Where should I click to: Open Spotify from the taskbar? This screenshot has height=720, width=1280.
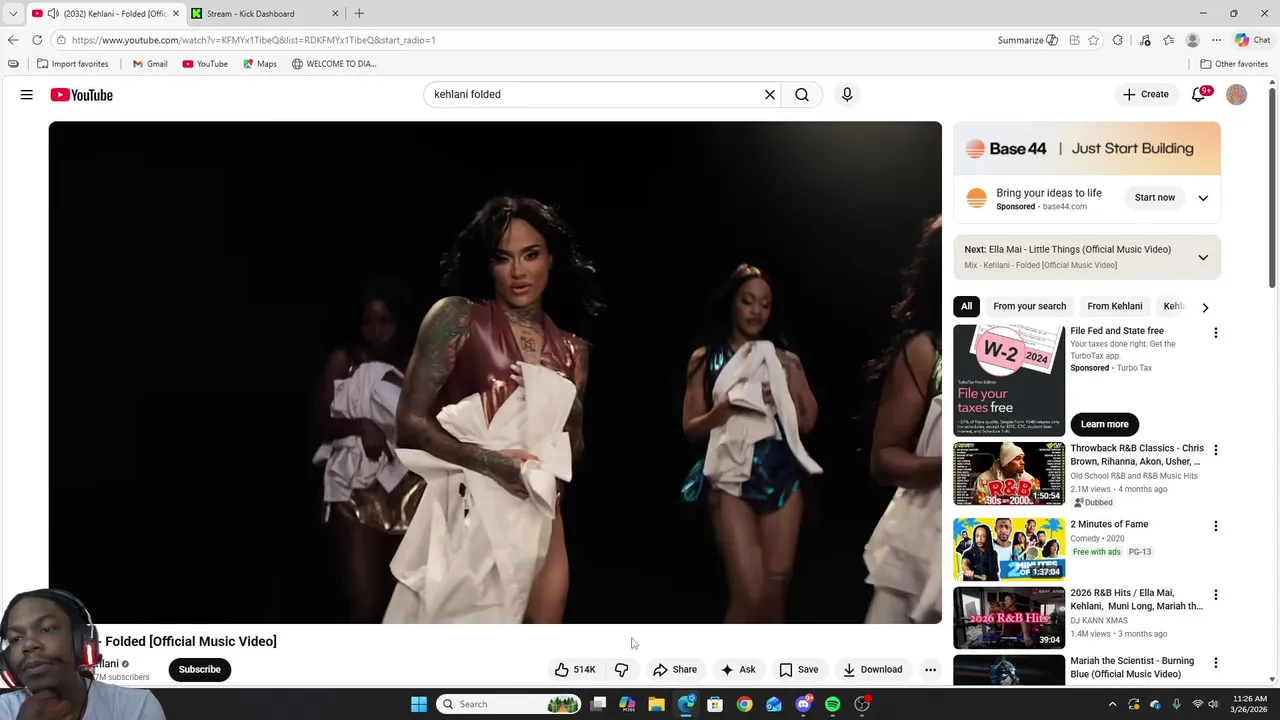[833, 704]
